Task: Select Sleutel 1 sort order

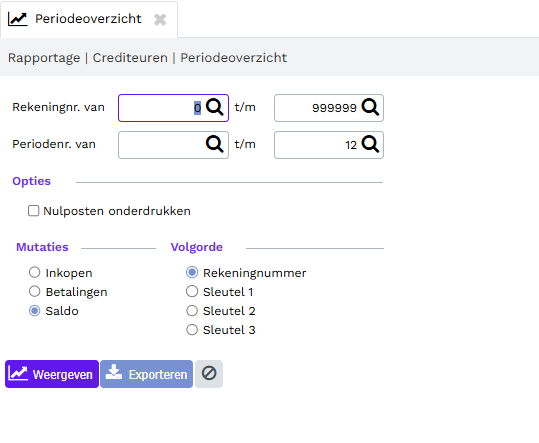Action: click(192, 291)
